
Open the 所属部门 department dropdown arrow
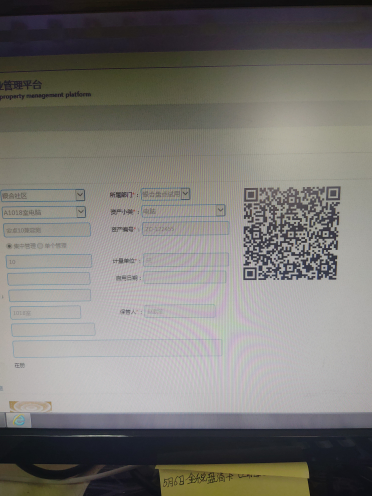[185, 194]
